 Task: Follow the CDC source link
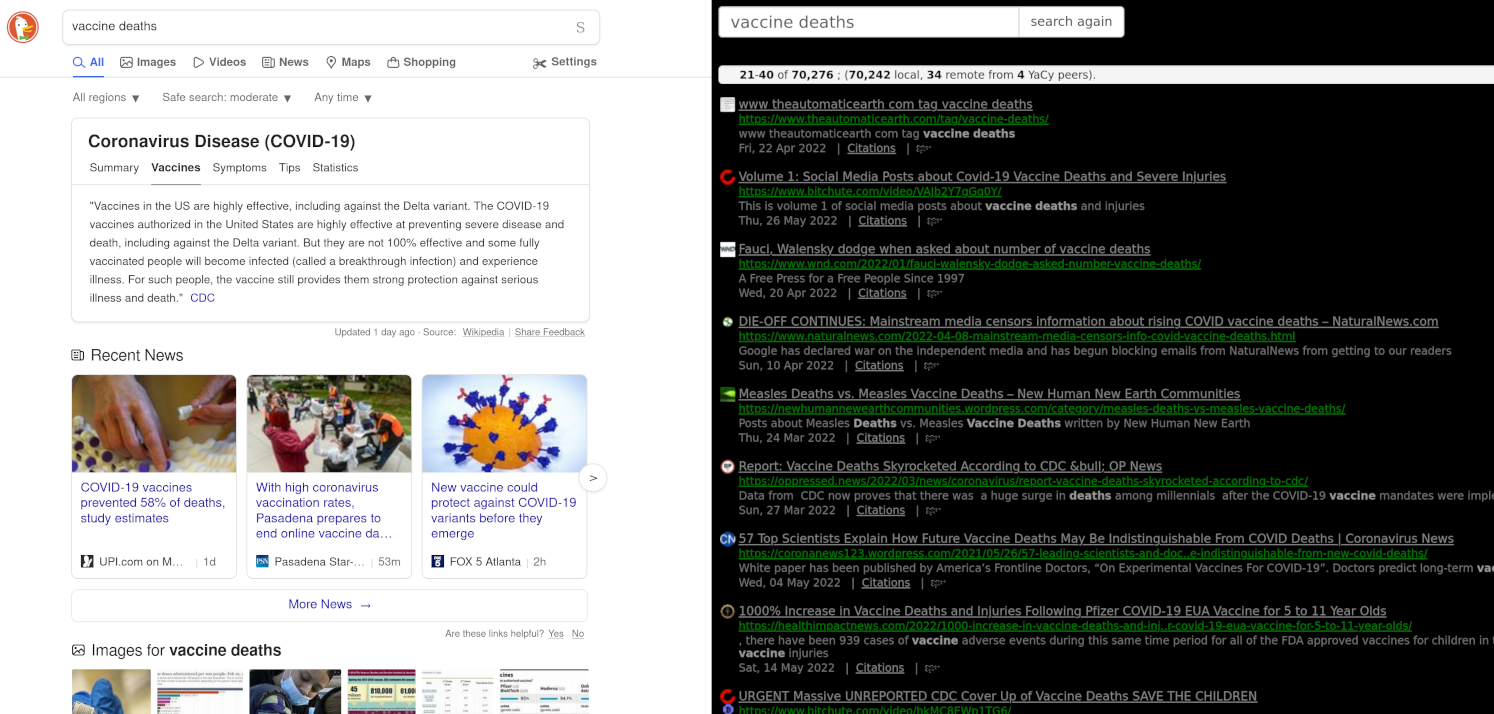[x=202, y=298]
